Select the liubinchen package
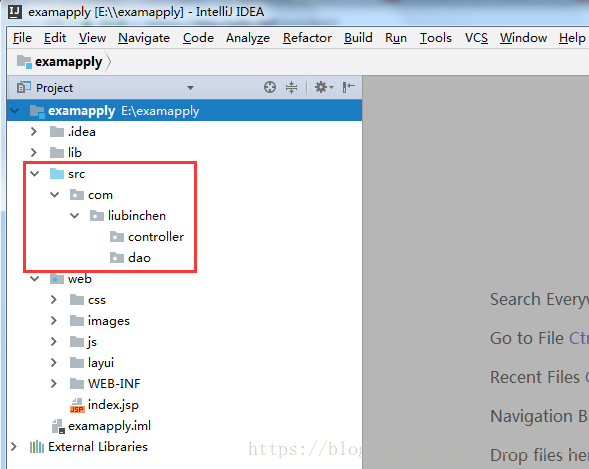The width and height of the screenshot is (589, 469). click(x=137, y=216)
